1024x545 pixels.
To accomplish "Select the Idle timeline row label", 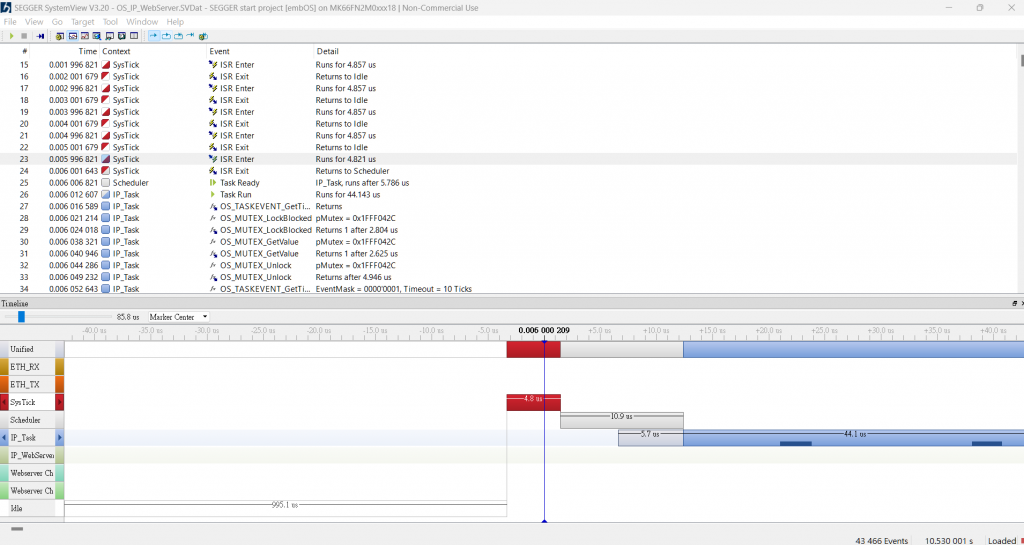I will click(32, 508).
